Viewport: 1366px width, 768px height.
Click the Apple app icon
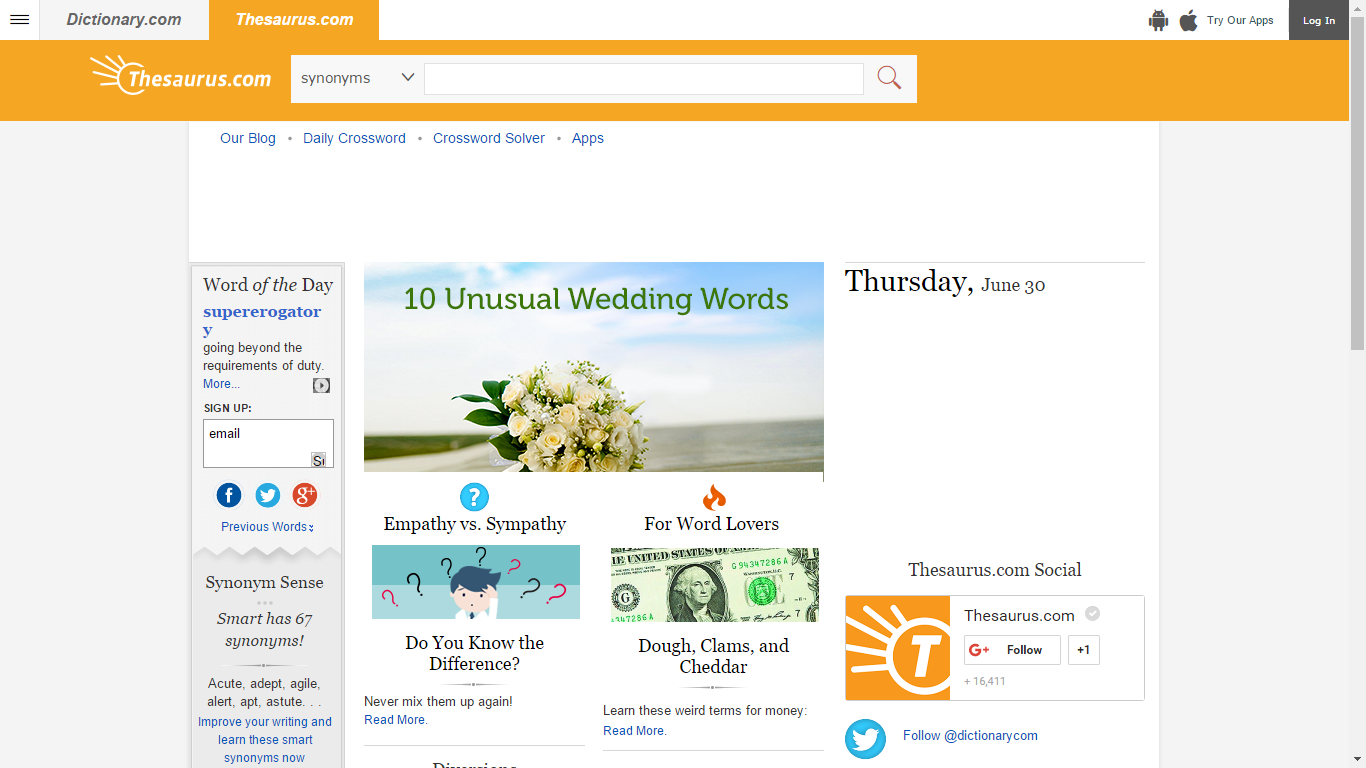[1188, 19]
